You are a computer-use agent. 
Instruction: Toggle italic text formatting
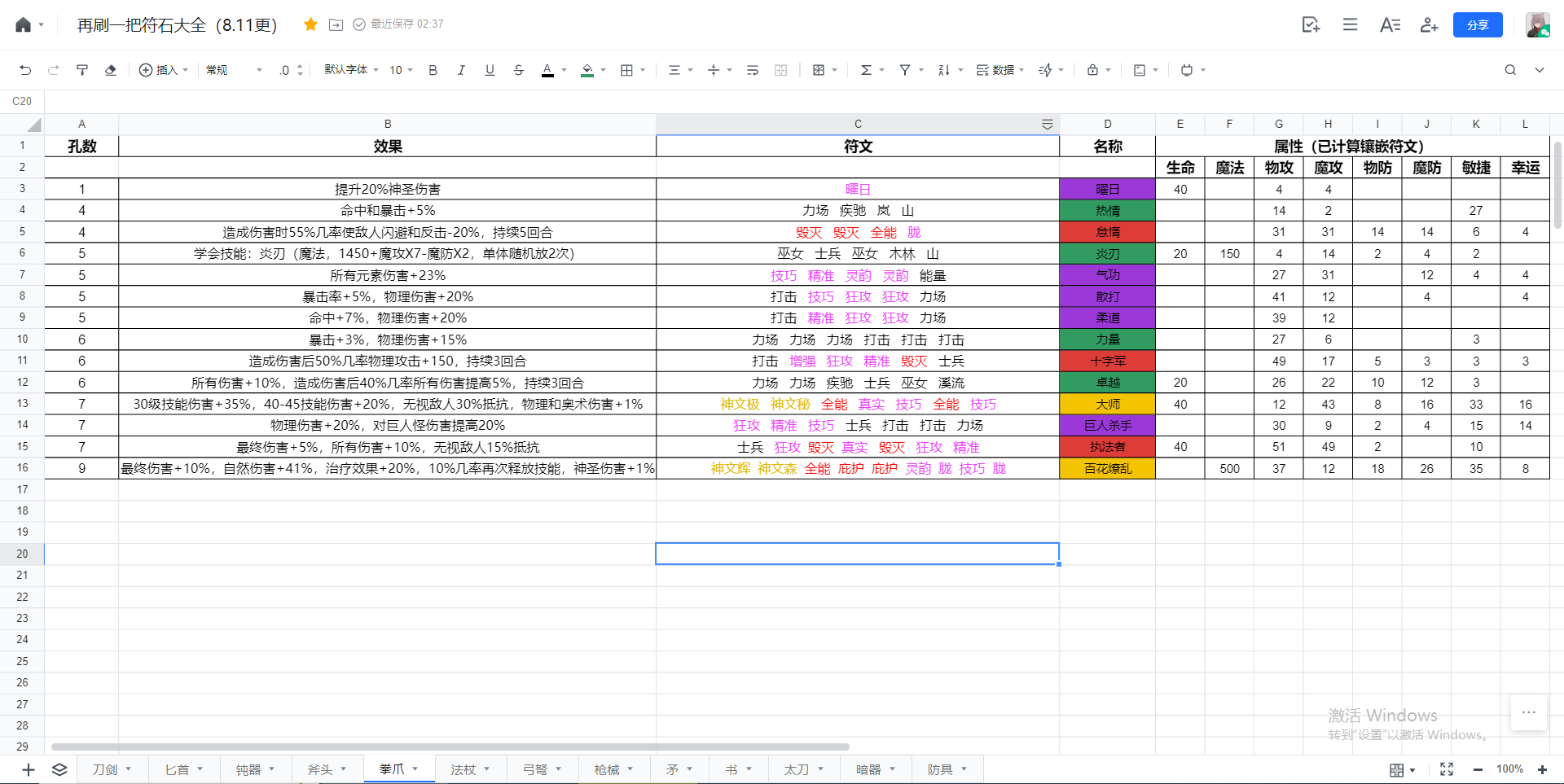pos(461,70)
